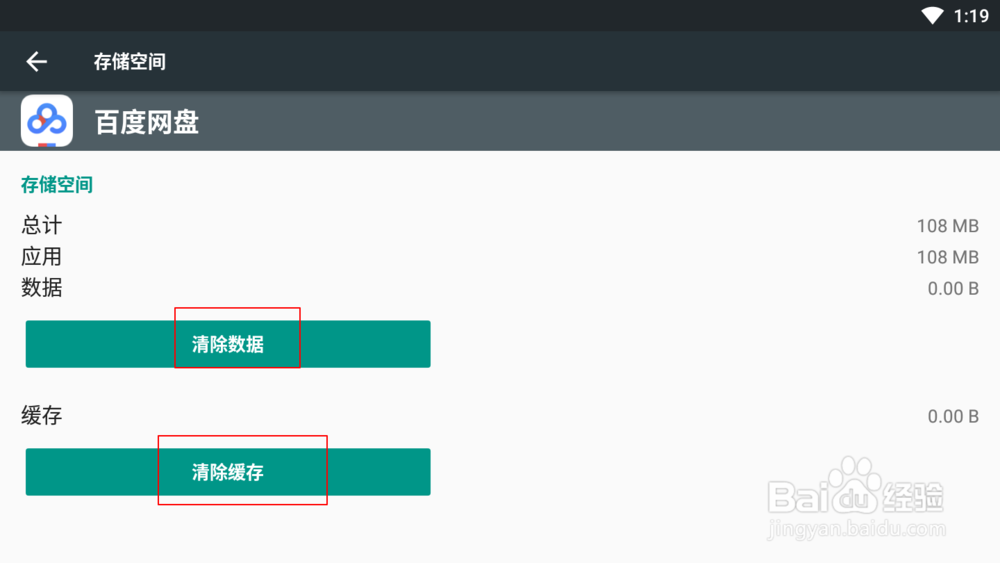This screenshot has width=1000, height=563.
Task: Click the 百度网盘 app name
Action: tap(147, 122)
